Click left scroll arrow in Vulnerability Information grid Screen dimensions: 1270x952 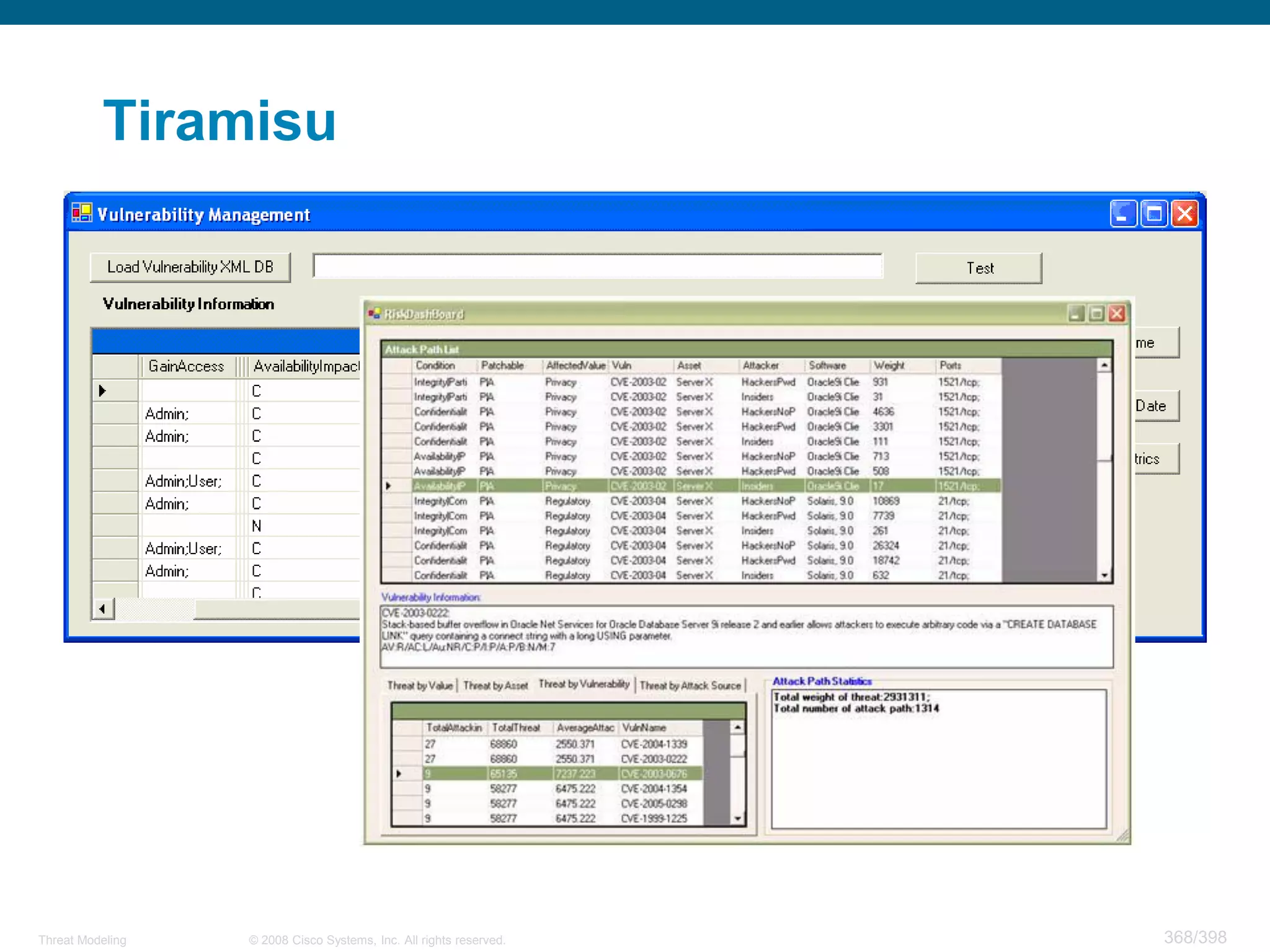(103, 609)
